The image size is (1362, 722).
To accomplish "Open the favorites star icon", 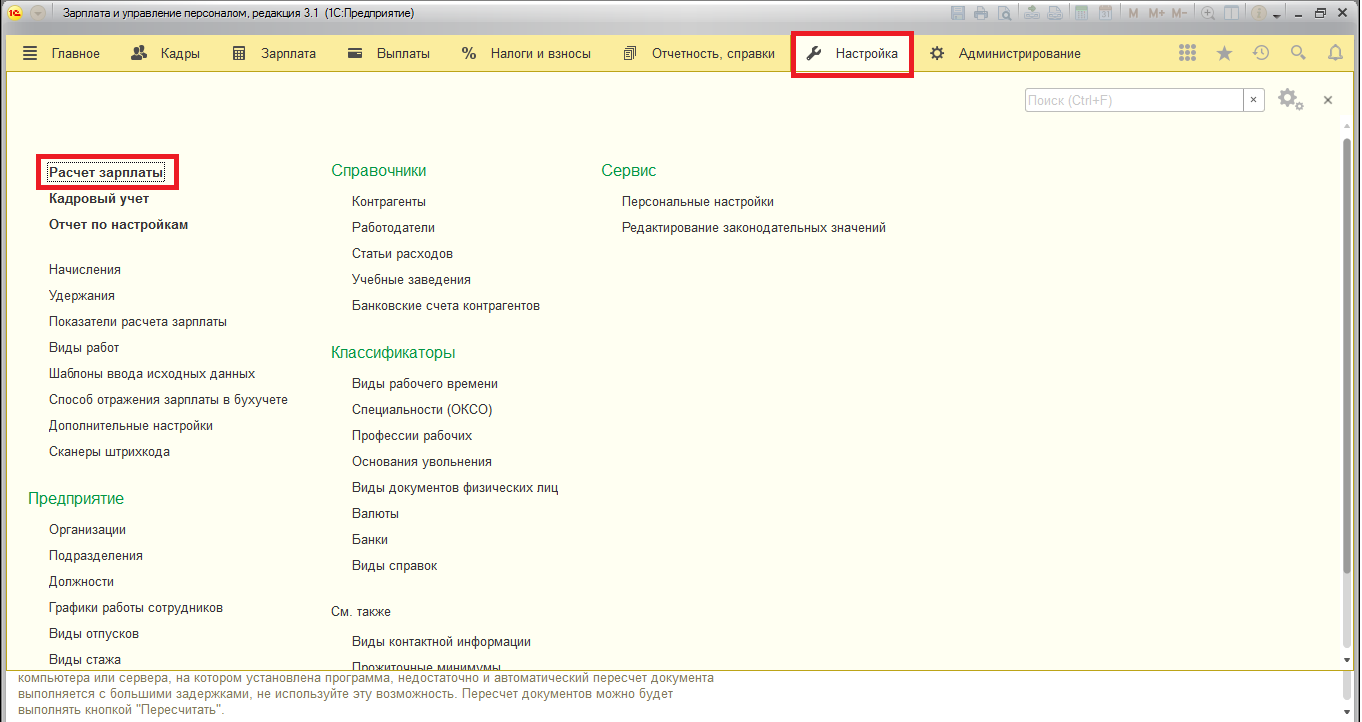I will coord(1224,54).
